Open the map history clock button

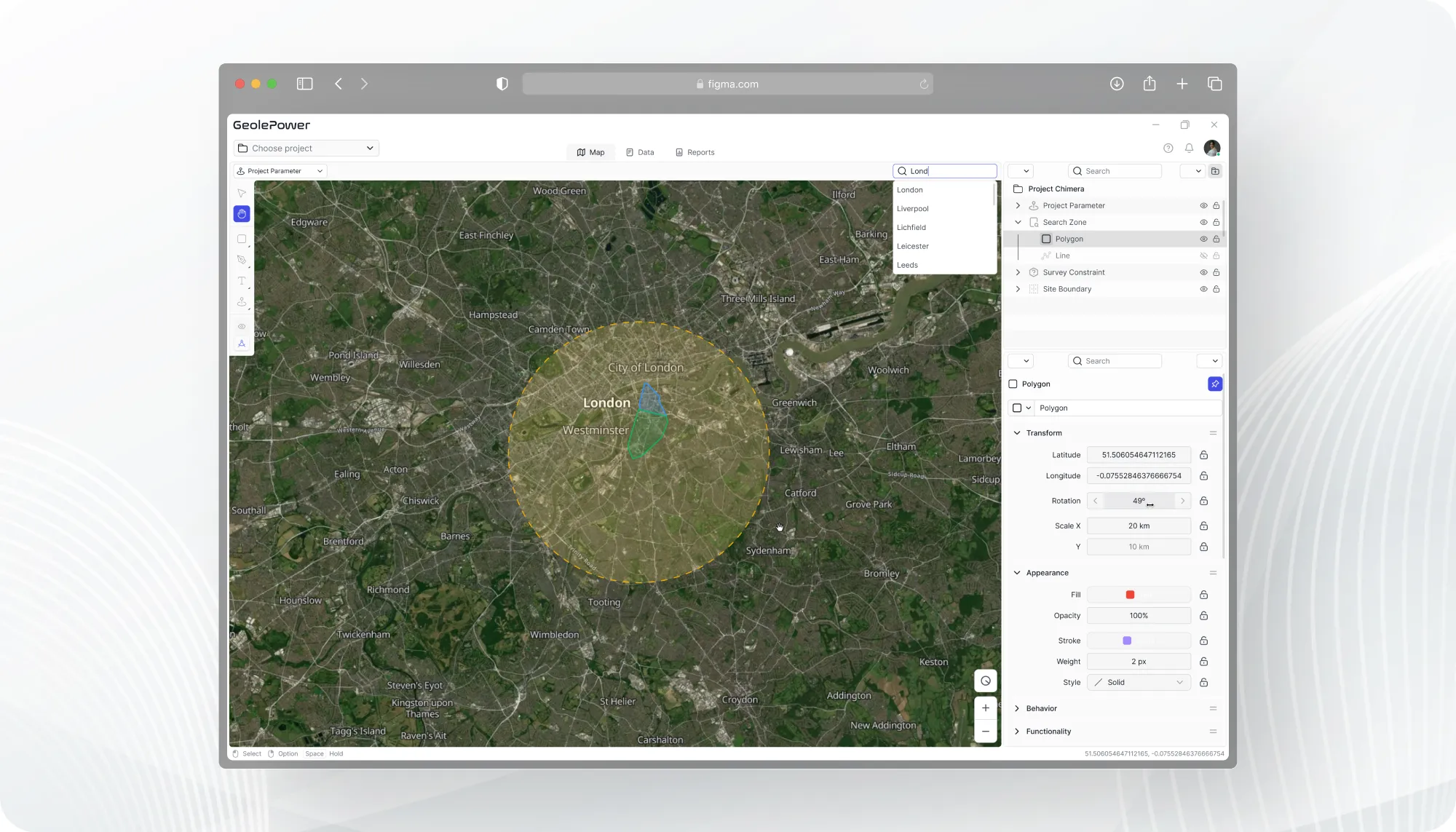click(985, 681)
